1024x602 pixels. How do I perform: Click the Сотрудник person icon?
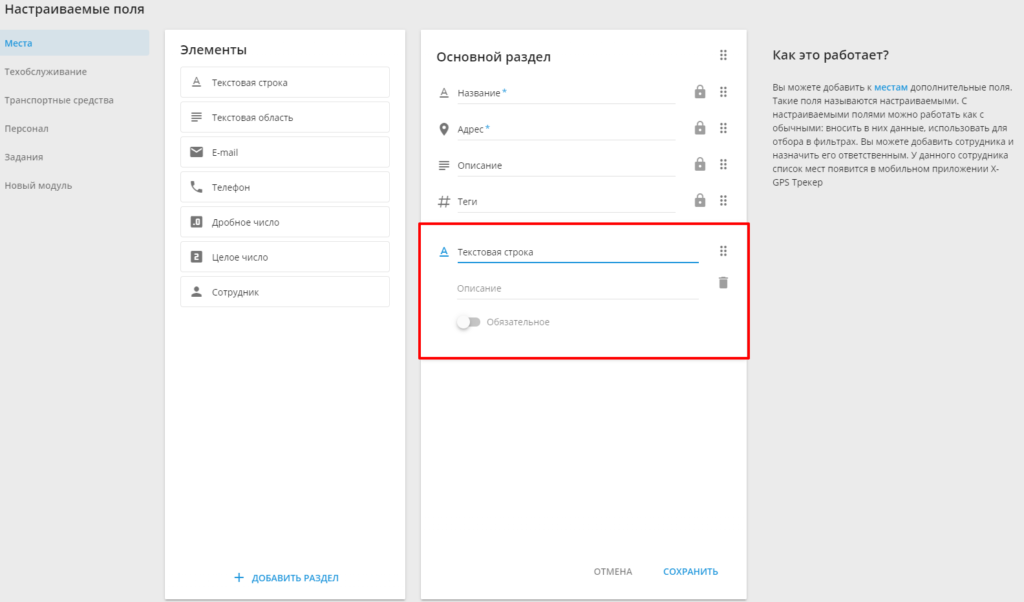pos(196,292)
